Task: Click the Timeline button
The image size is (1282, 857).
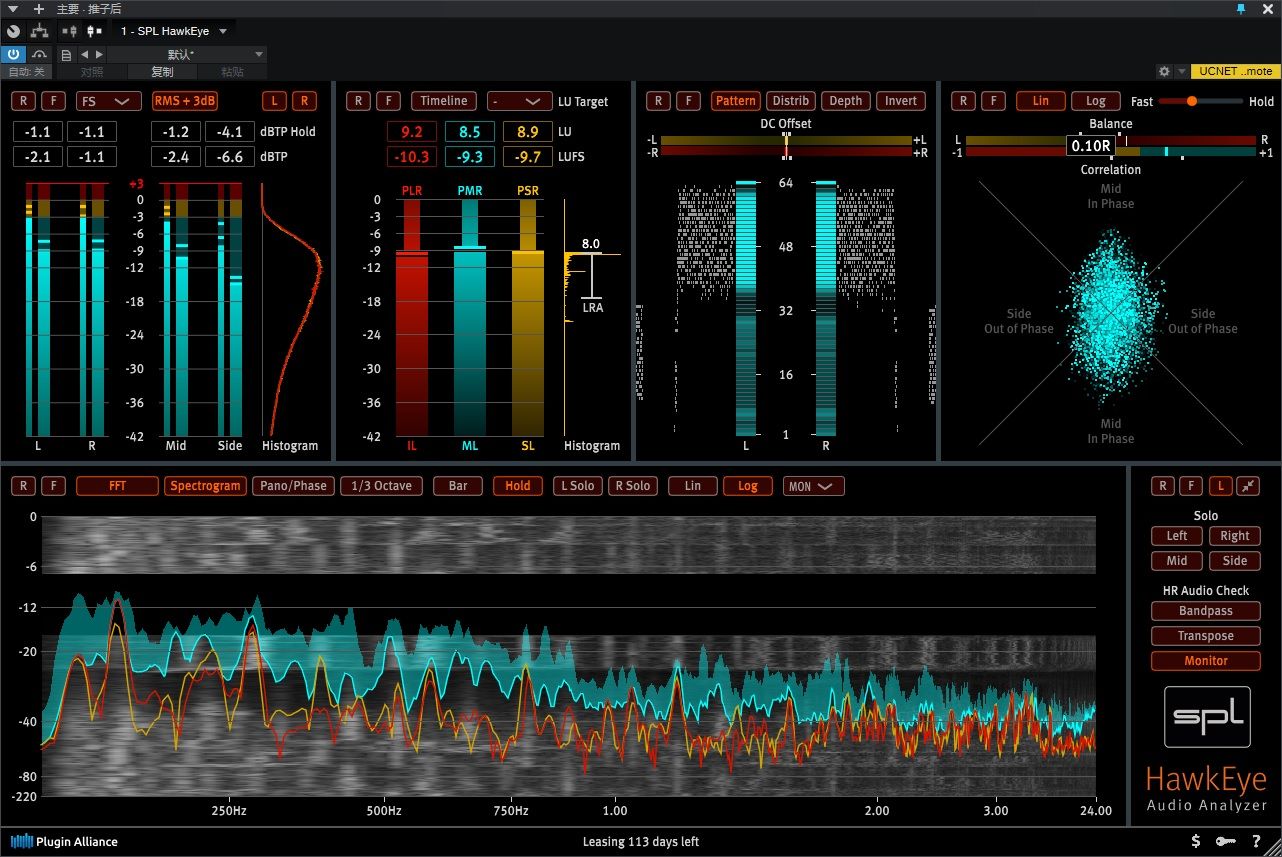Action: 444,101
